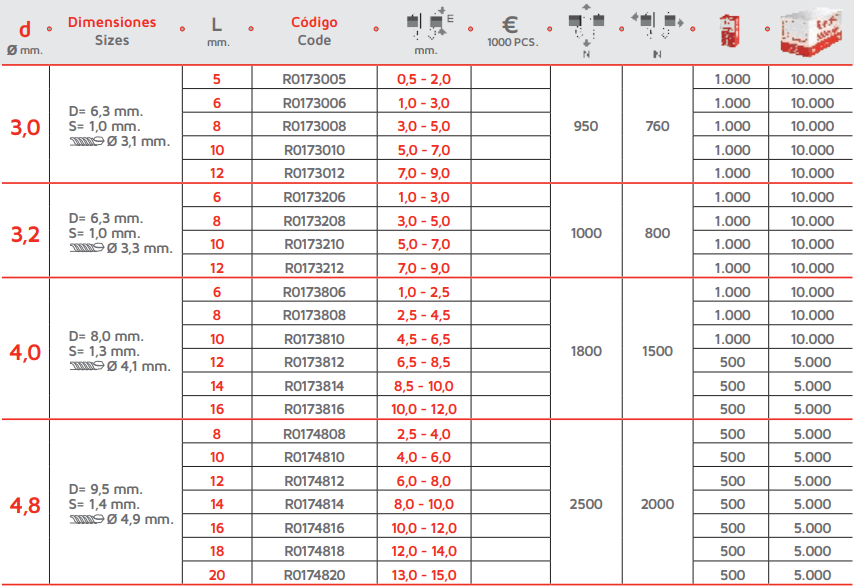The width and height of the screenshot is (854, 587).
Task: Click grip range '8,5 - 10,0'
Action: 424,386
